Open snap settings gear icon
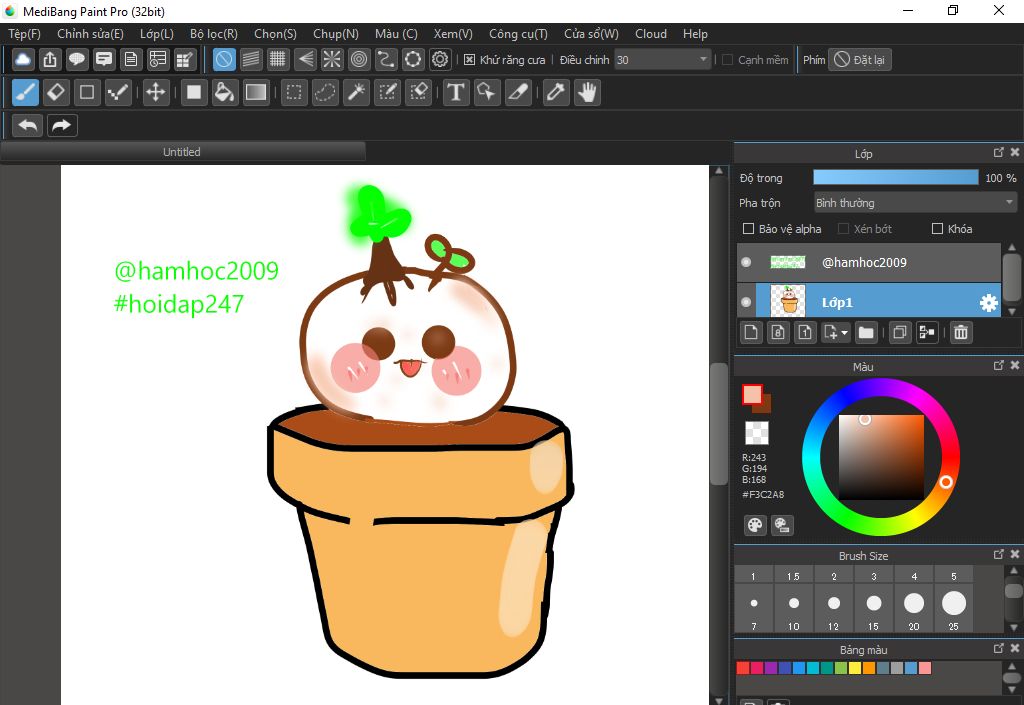1024x705 pixels. point(440,59)
